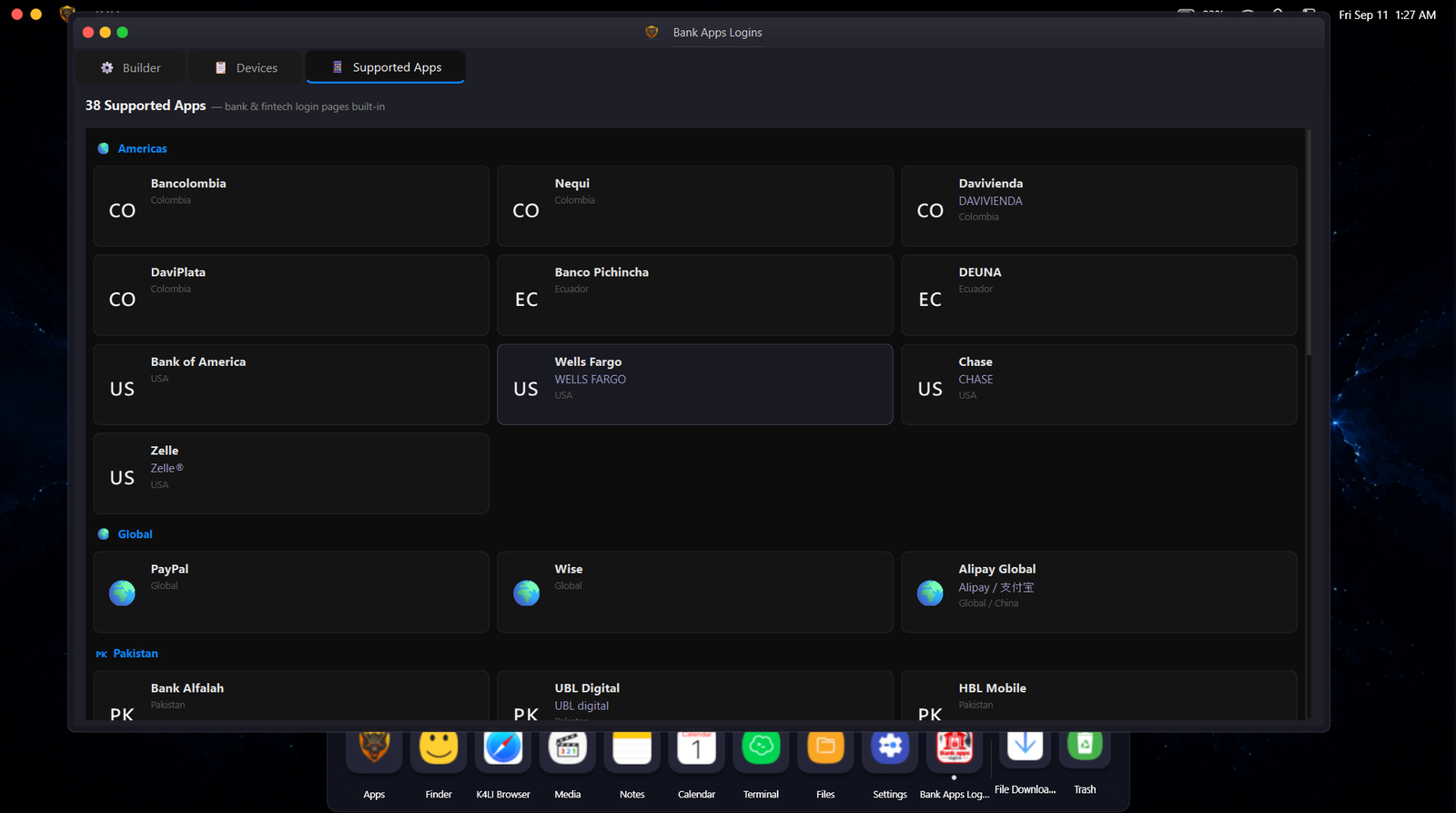Select the Nequi app card
This screenshot has height=813, width=1456.
[x=695, y=206]
